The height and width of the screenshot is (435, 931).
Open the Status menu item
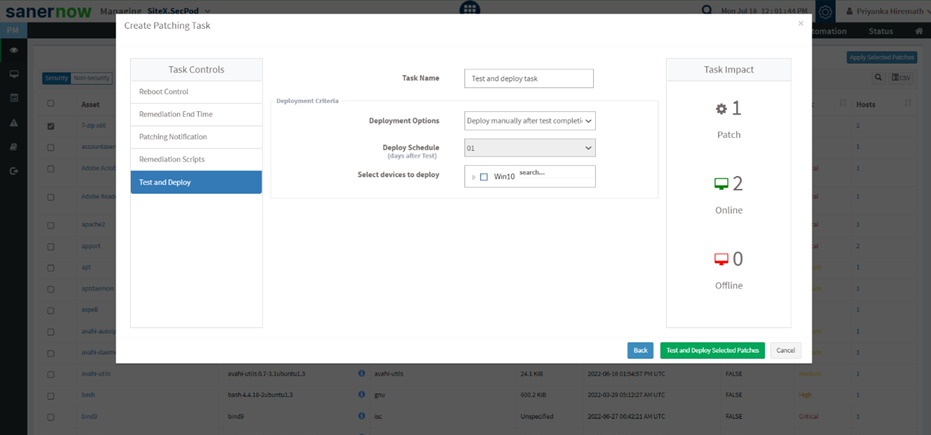(x=880, y=31)
